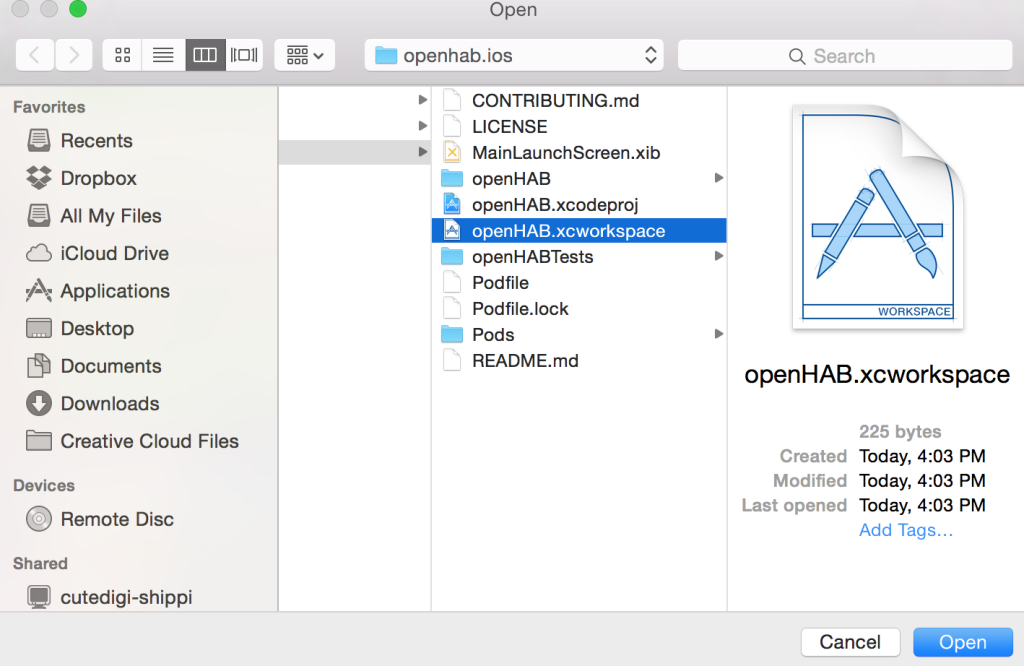Expand the openHABTests folder arrow
The image size is (1024, 666).
718,256
